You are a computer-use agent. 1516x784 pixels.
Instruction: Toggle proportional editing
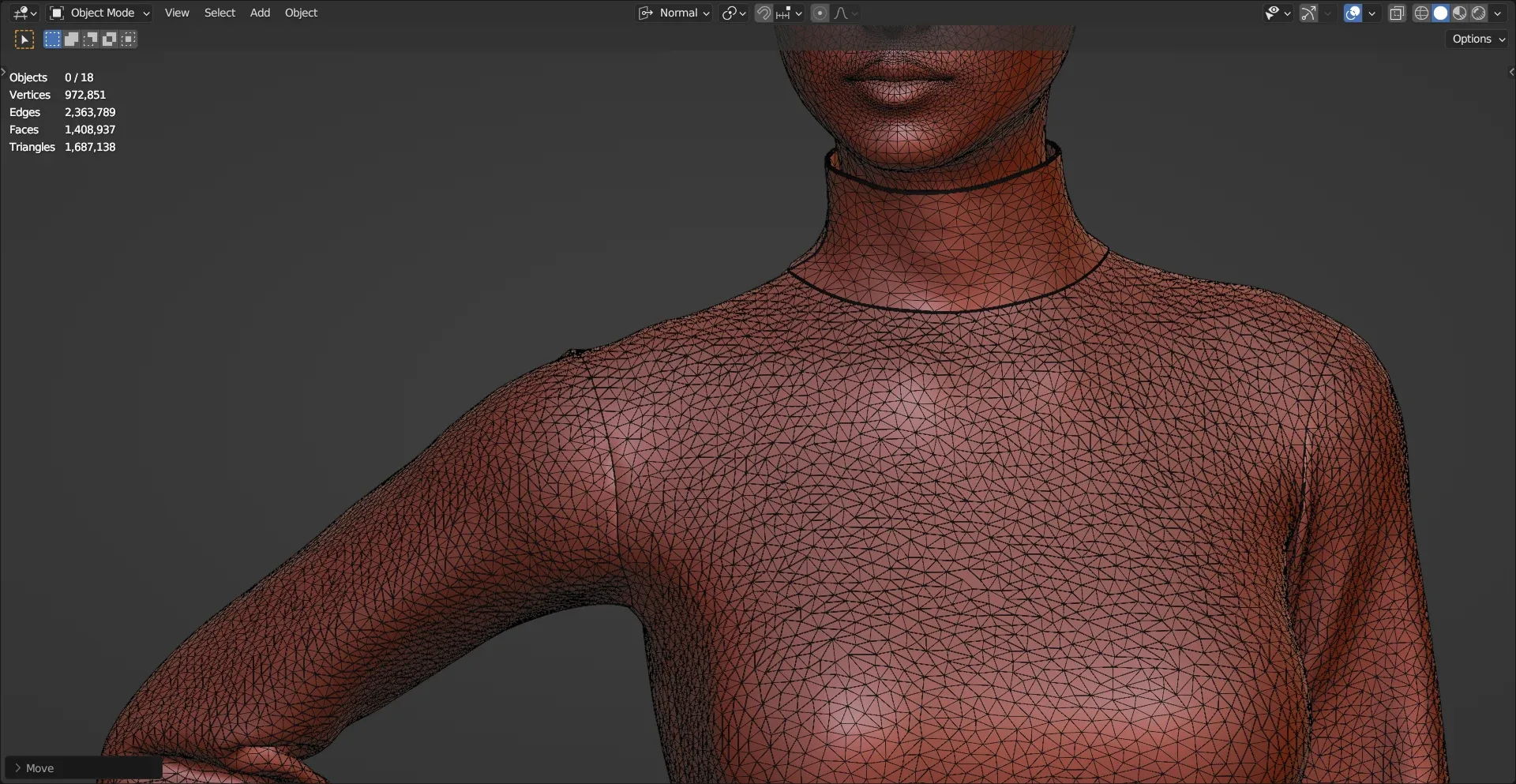point(820,13)
